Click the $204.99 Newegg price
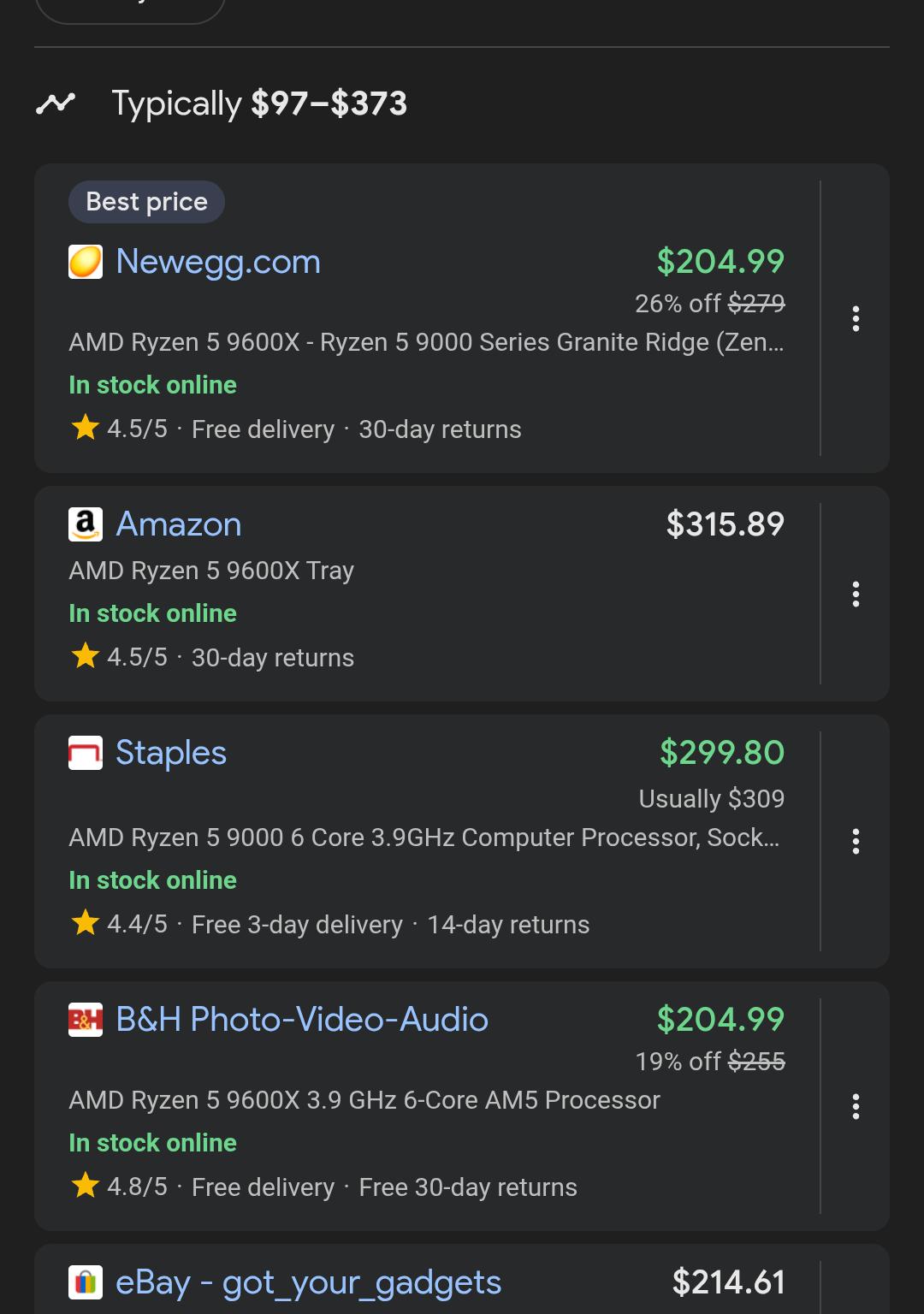 tap(720, 262)
